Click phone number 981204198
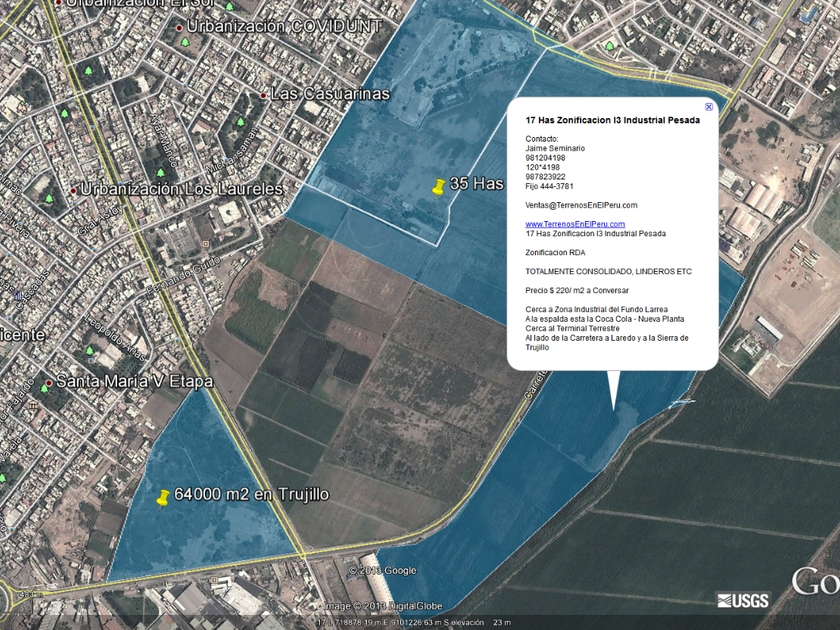 pyautogui.click(x=545, y=158)
